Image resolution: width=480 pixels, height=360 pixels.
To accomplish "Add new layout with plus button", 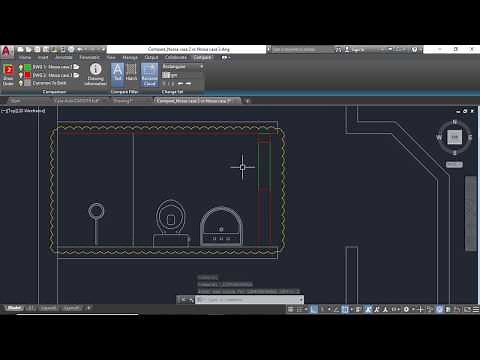I will click(x=88, y=308).
